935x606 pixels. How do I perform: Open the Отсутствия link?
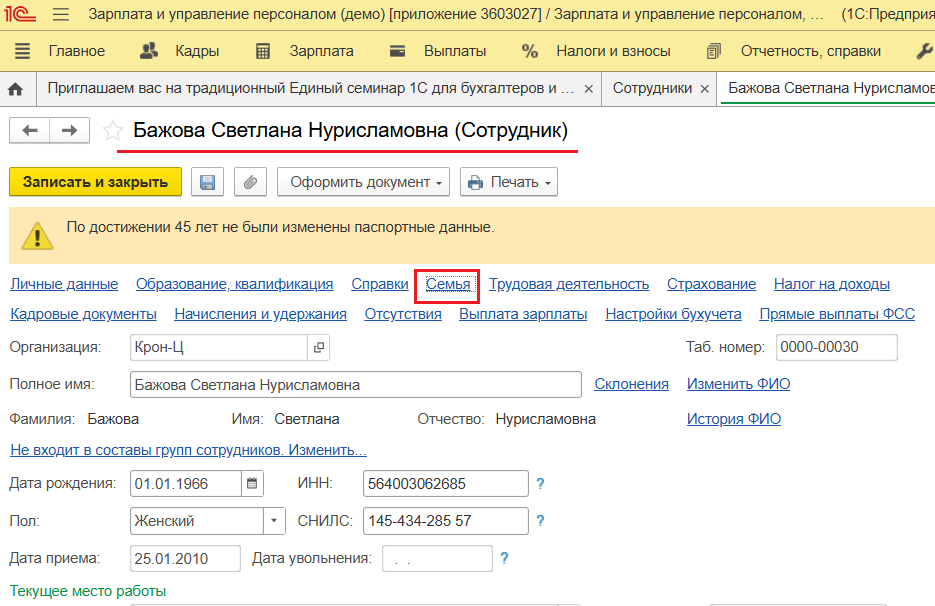(403, 314)
